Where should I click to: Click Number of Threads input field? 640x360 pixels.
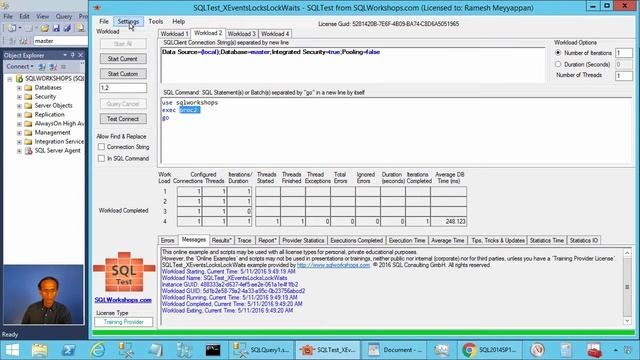(624, 76)
